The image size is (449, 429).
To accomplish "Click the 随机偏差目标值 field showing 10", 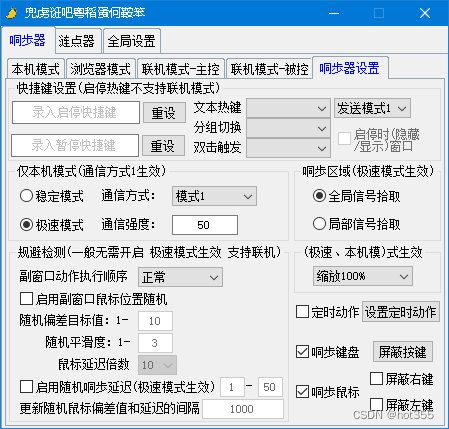I will pos(155,321).
